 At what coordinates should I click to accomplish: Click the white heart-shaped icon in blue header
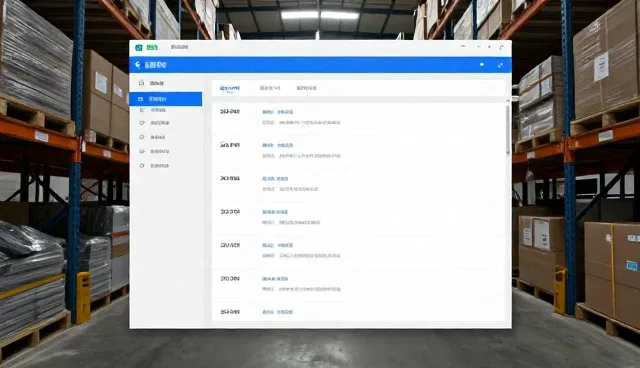482,65
